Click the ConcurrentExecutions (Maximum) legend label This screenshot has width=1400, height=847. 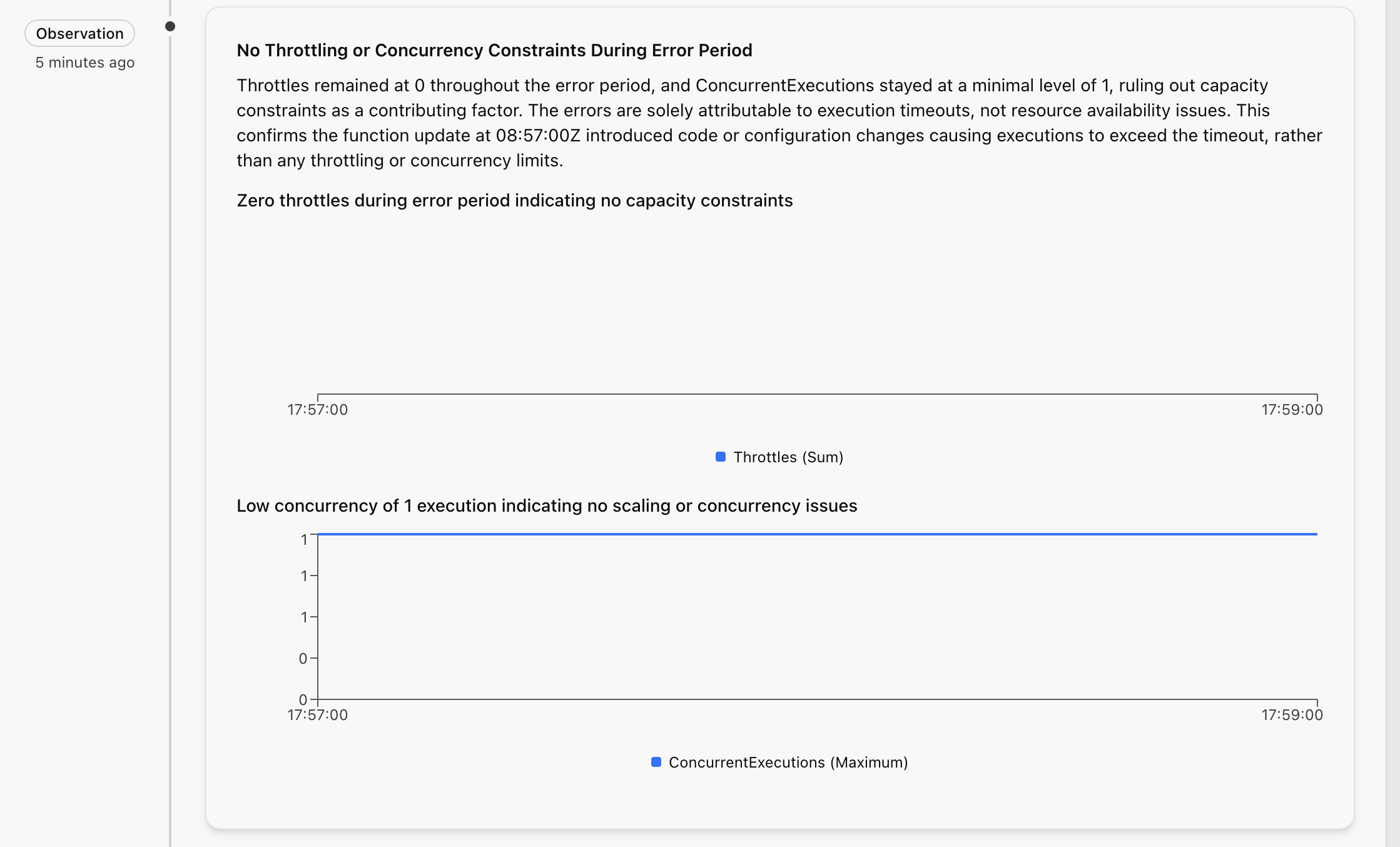[x=788, y=763]
